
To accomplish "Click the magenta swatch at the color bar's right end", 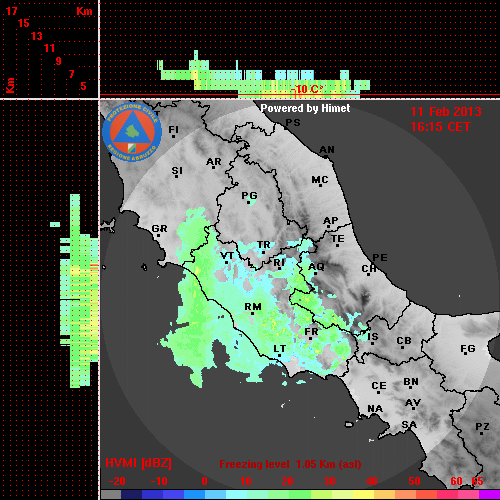I will (x=489, y=495).
